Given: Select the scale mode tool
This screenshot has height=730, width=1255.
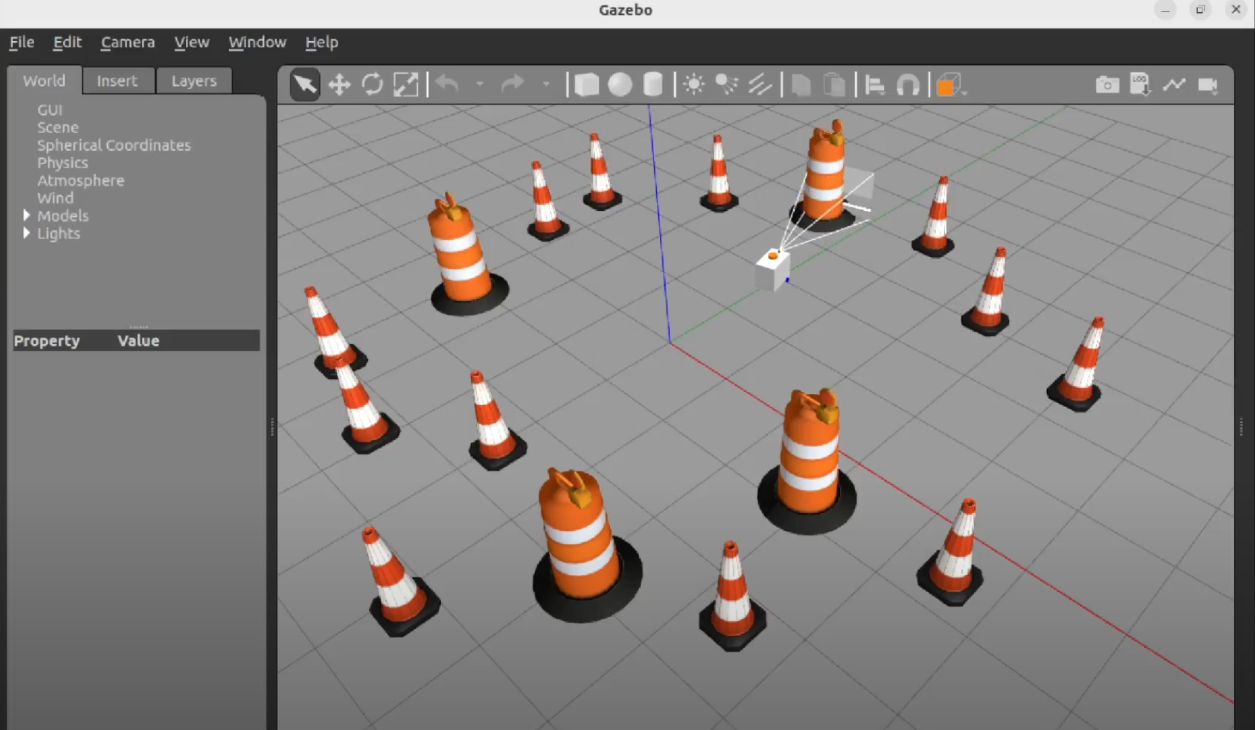Looking at the screenshot, I should point(406,85).
